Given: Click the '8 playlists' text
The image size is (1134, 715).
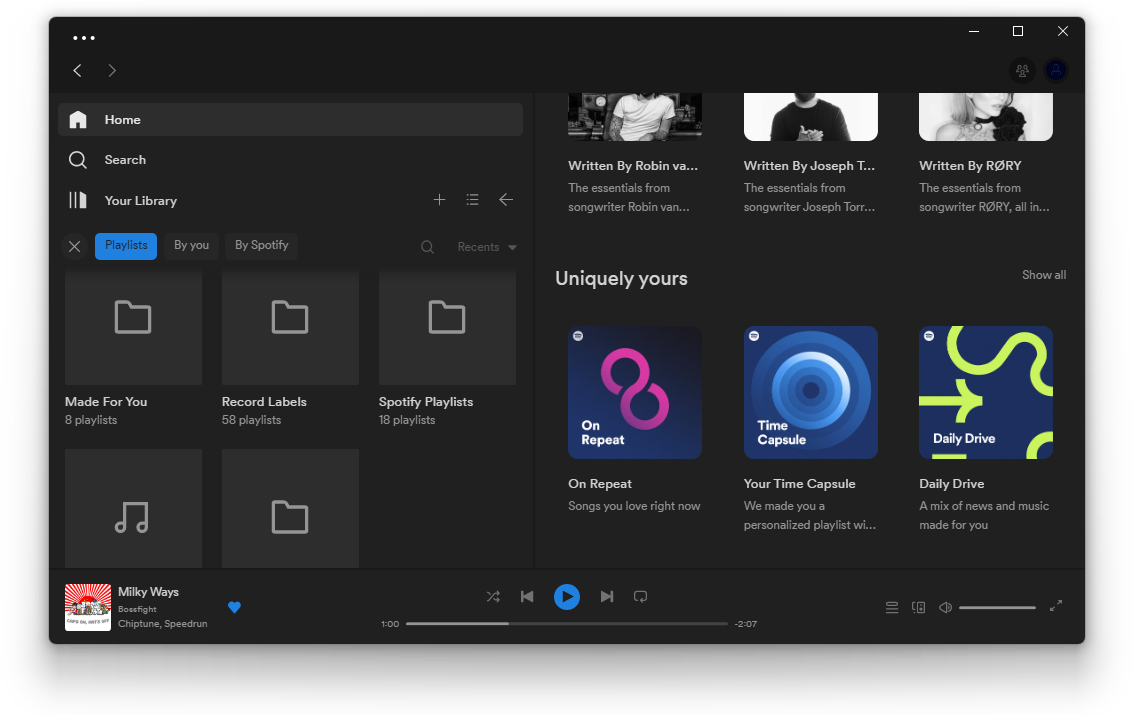Looking at the screenshot, I should pos(91,420).
